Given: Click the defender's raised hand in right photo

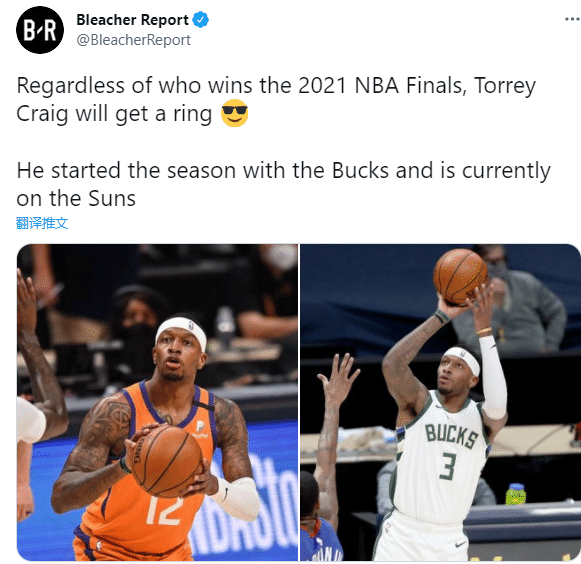Looking at the screenshot, I should [x=338, y=376].
